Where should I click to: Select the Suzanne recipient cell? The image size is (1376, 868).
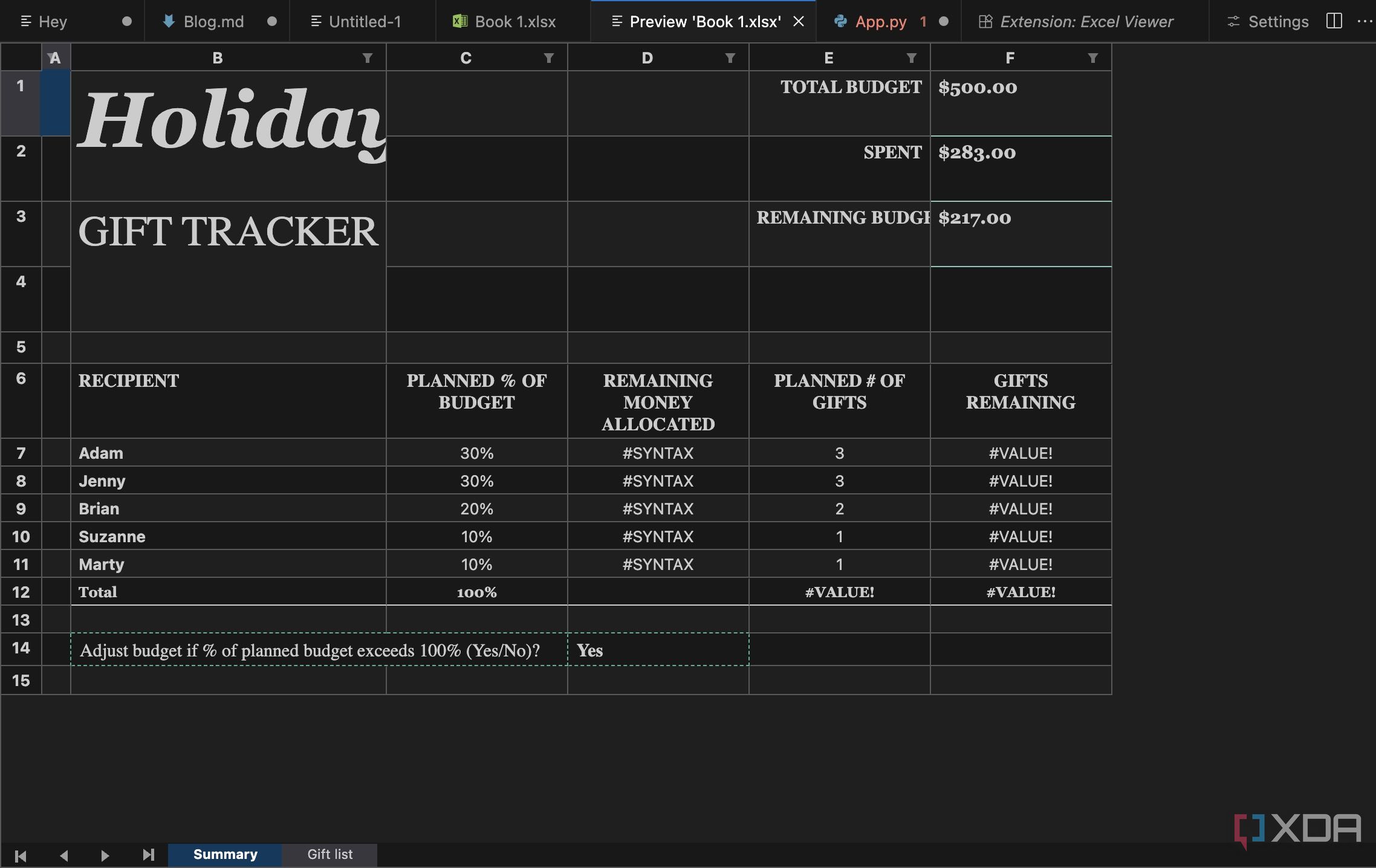tap(229, 536)
